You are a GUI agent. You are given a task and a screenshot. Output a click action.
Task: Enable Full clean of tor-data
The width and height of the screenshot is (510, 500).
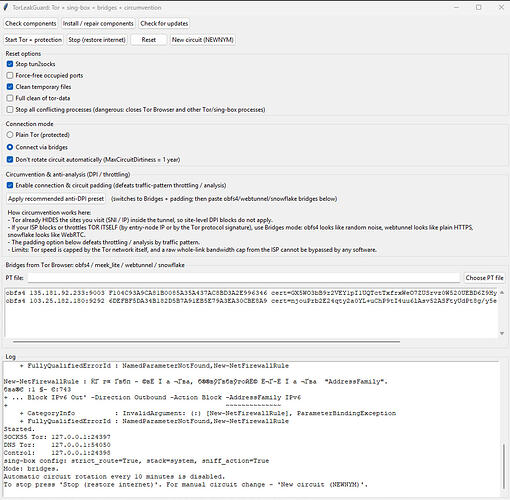pos(10,98)
